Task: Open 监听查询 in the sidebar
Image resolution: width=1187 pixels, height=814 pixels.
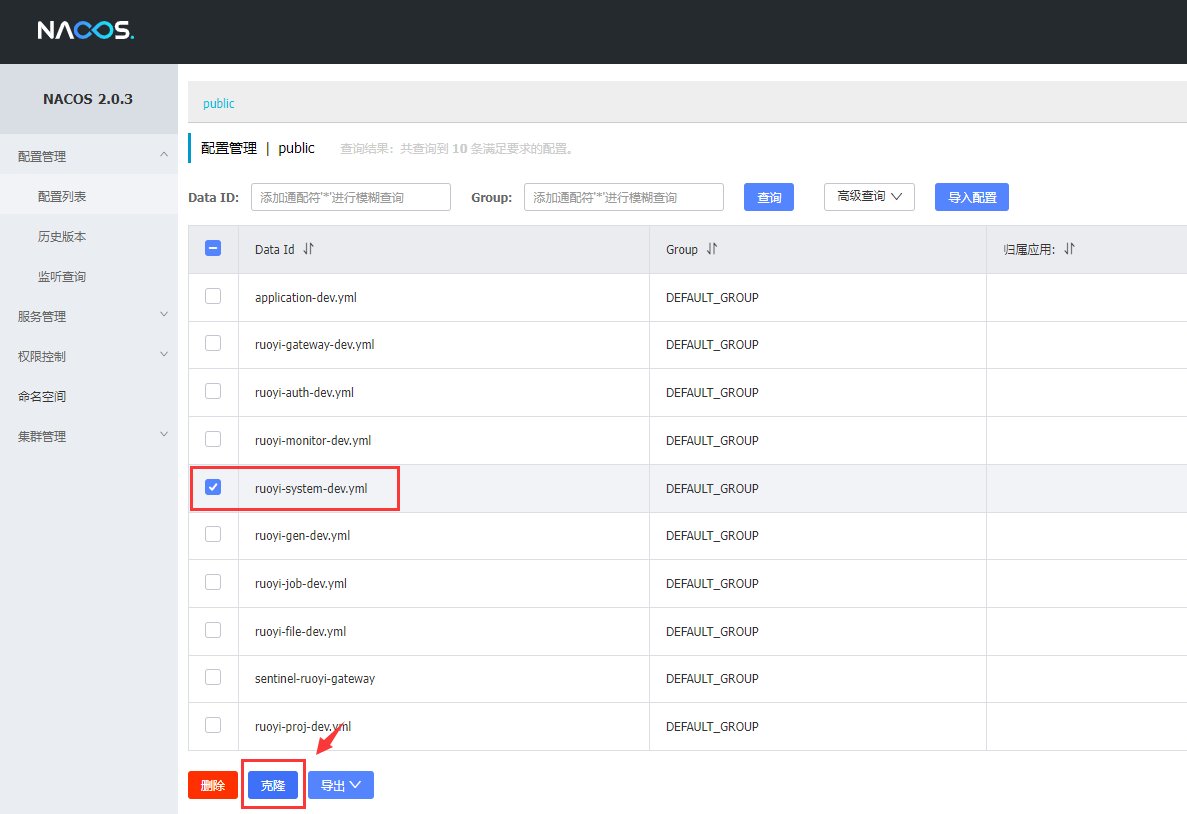Action: (89, 276)
